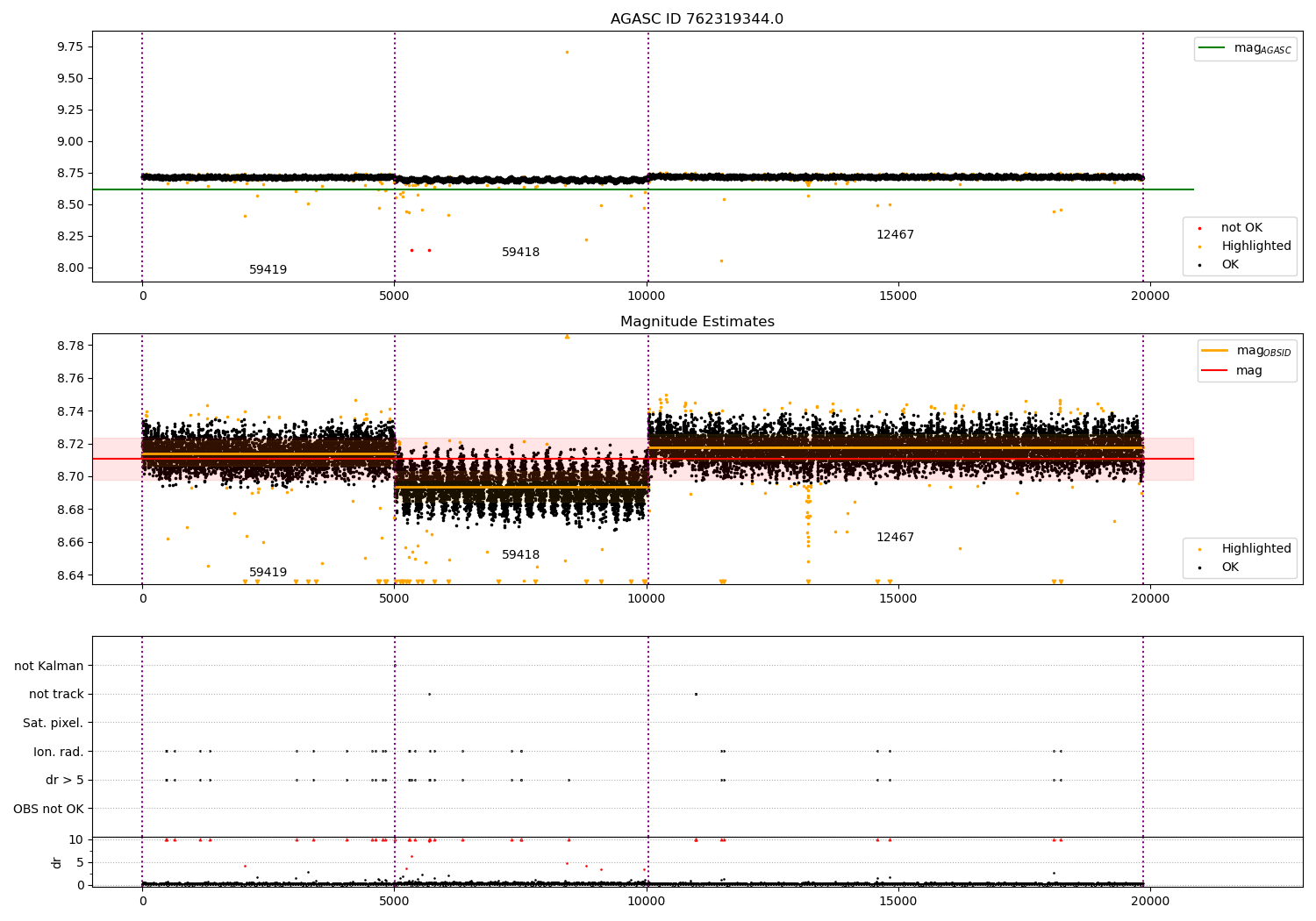Screen dimensions: 1316x921
Task: Click the 59419 label in the top plot
Action: click(x=268, y=270)
